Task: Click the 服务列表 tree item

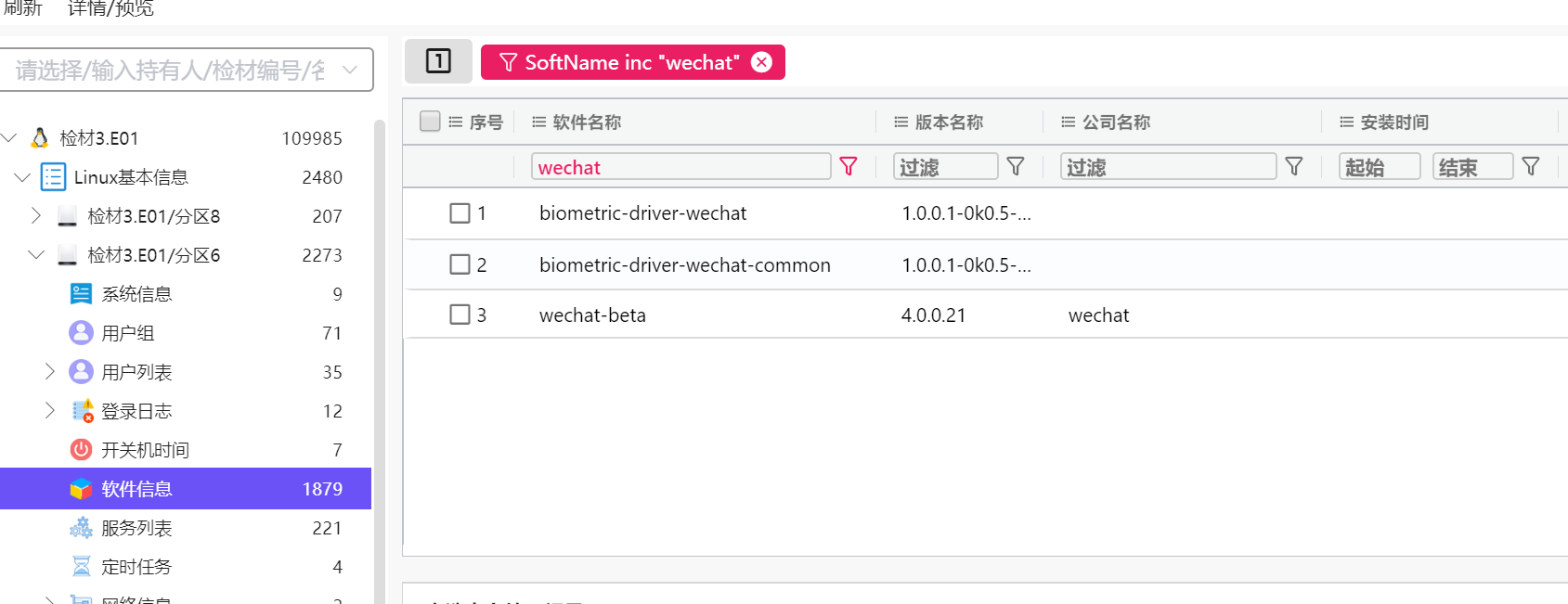Action: [136, 528]
